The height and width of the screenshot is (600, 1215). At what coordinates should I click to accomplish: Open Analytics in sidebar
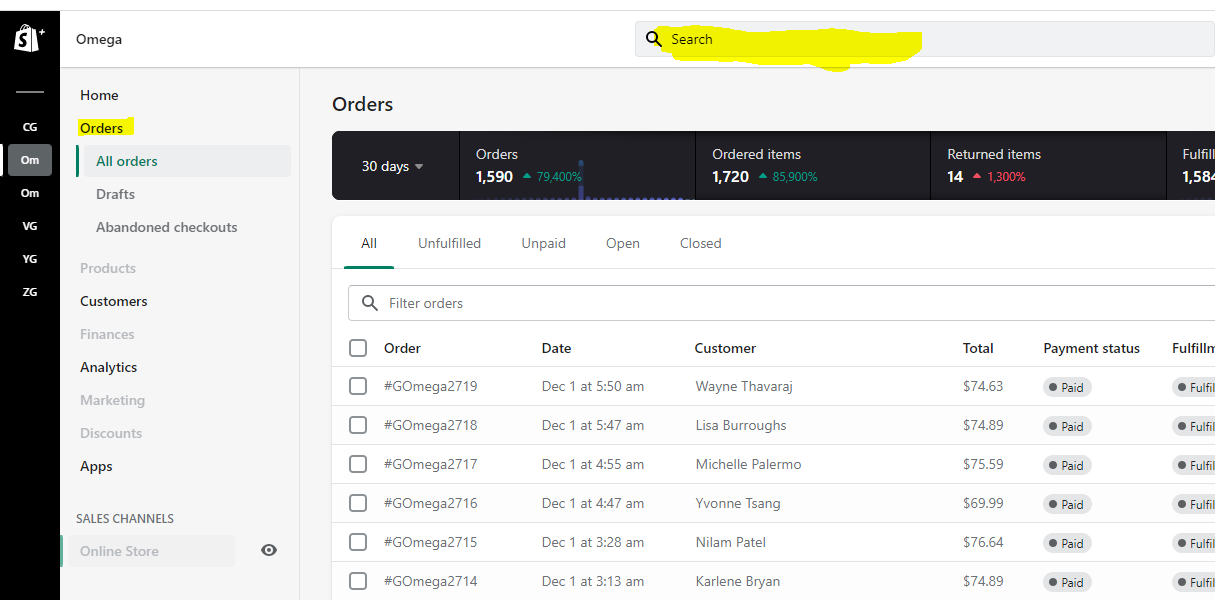109,367
